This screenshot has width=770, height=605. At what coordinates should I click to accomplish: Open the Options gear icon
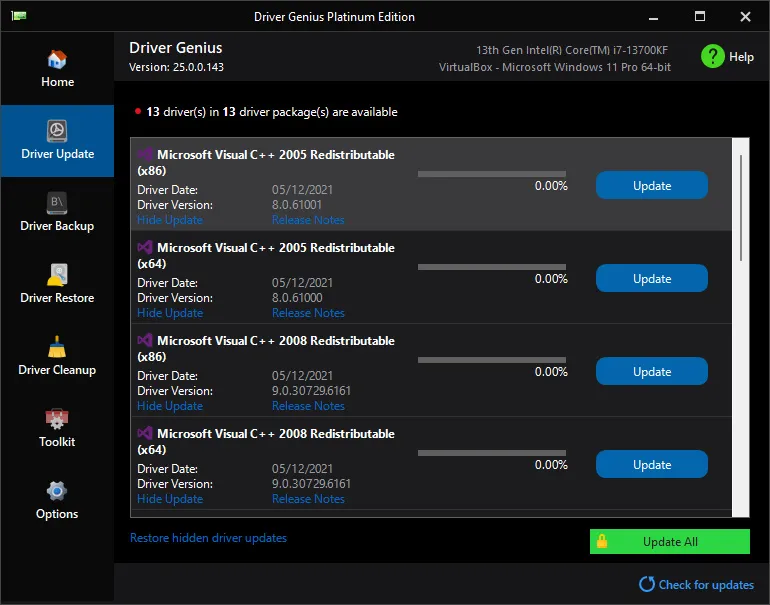[x=57, y=491]
